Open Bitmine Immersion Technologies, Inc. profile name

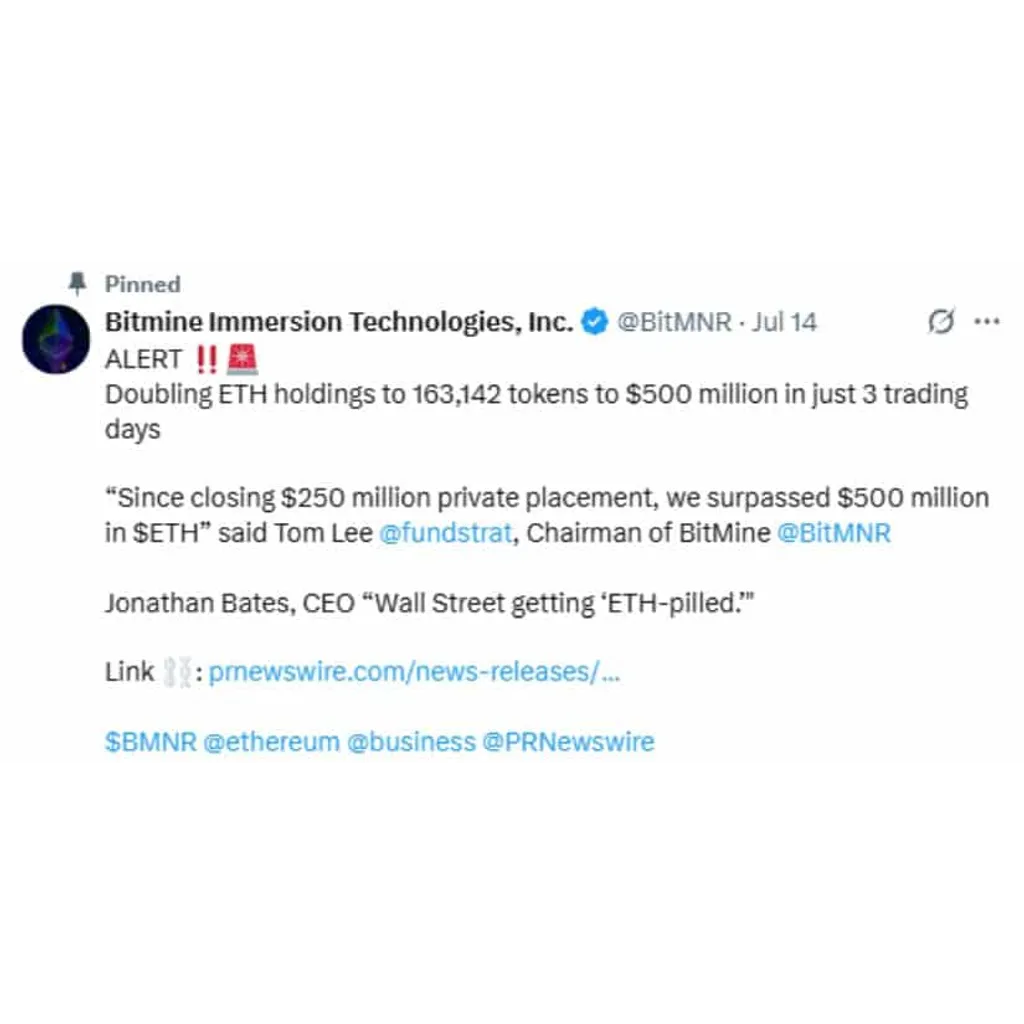[x=339, y=322]
